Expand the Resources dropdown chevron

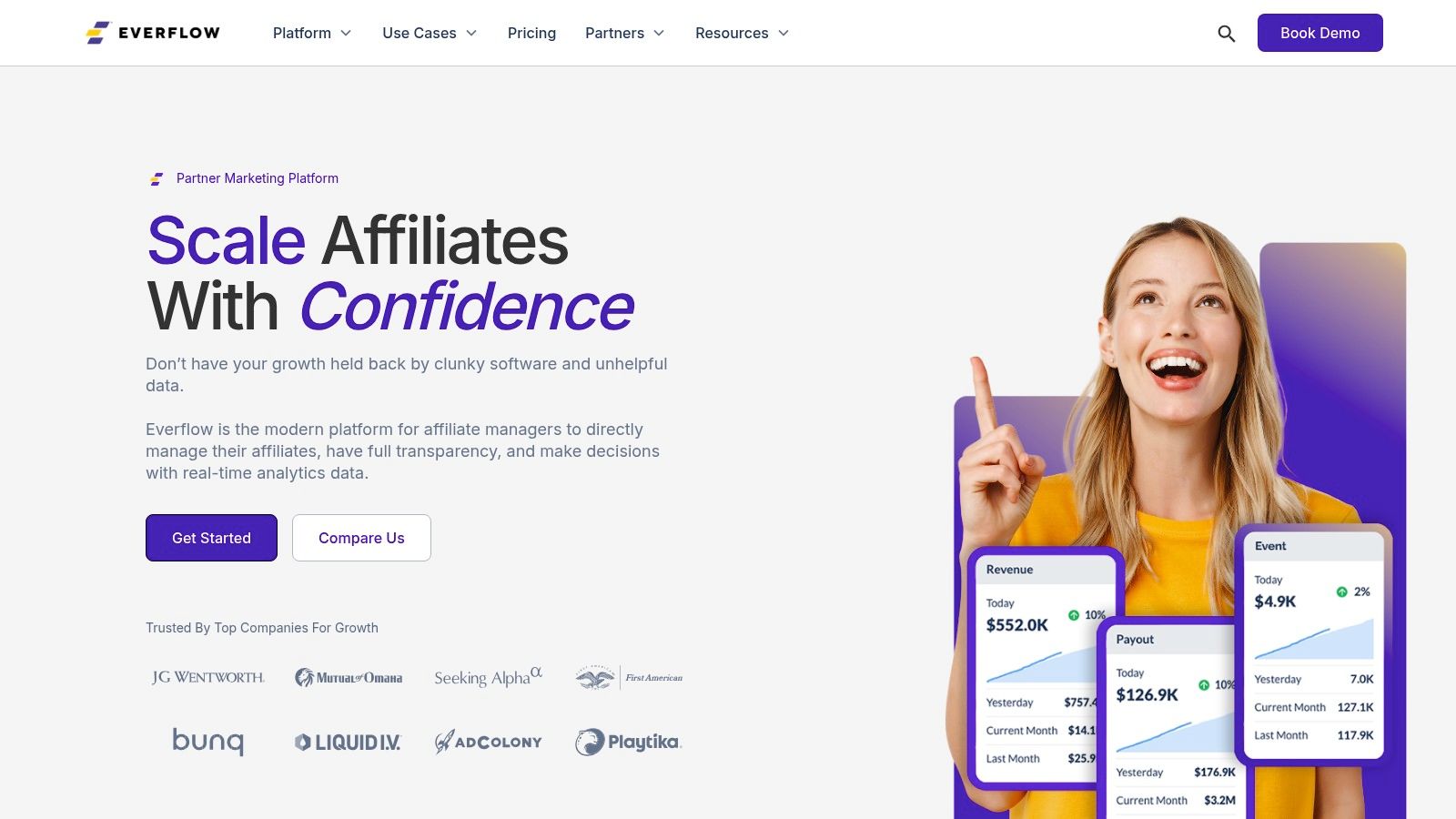784,33
